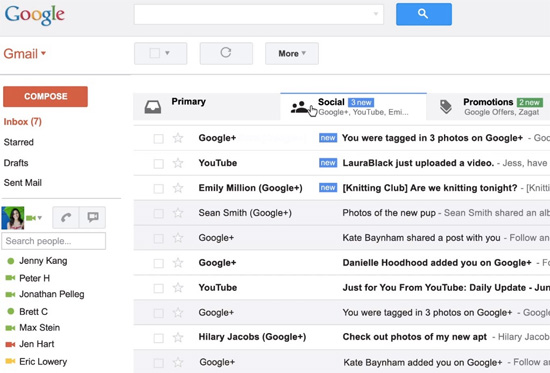Open chat with Max Stein

coord(40,328)
